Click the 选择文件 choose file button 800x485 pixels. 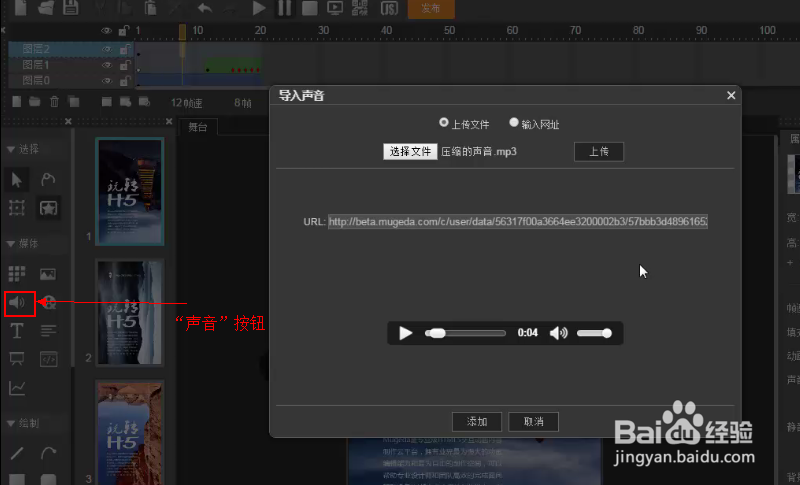tap(410, 151)
